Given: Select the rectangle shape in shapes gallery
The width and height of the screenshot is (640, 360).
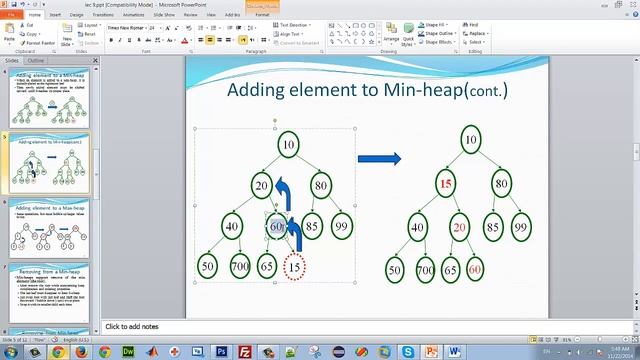Looking at the screenshot, I should pos(356,25).
